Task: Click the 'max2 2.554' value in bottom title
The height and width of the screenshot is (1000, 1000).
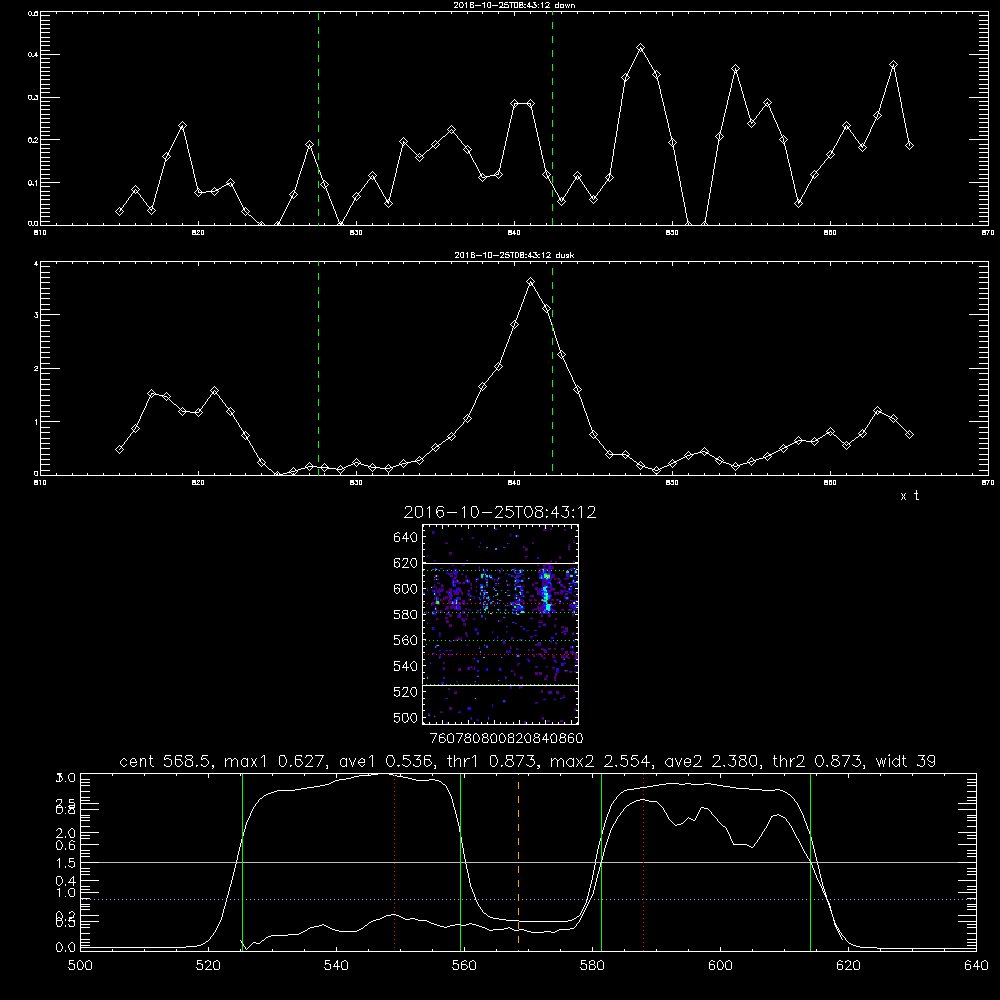Action: pyautogui.click(x=602, y=761)
